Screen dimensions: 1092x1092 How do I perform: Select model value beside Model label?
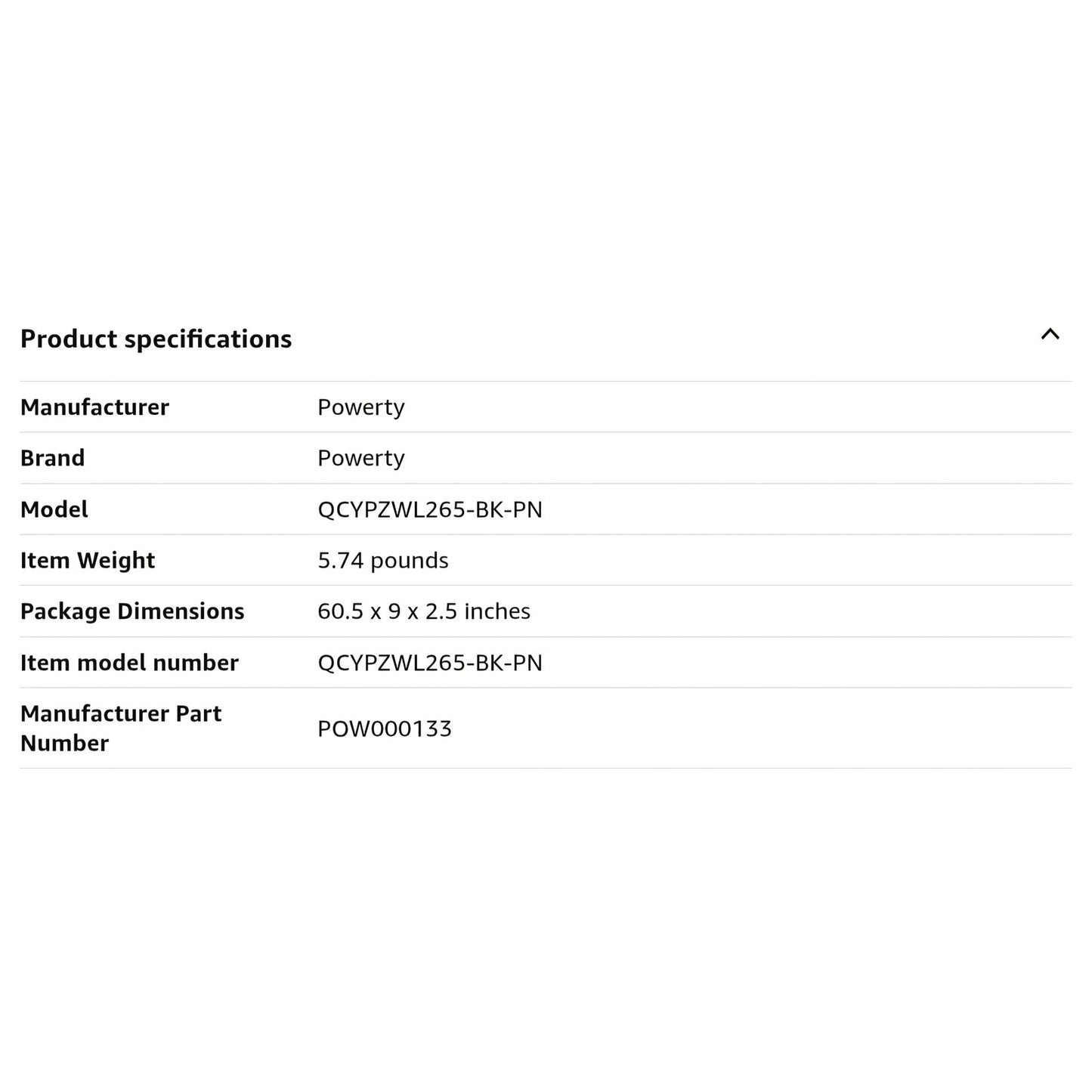point(429,509)
